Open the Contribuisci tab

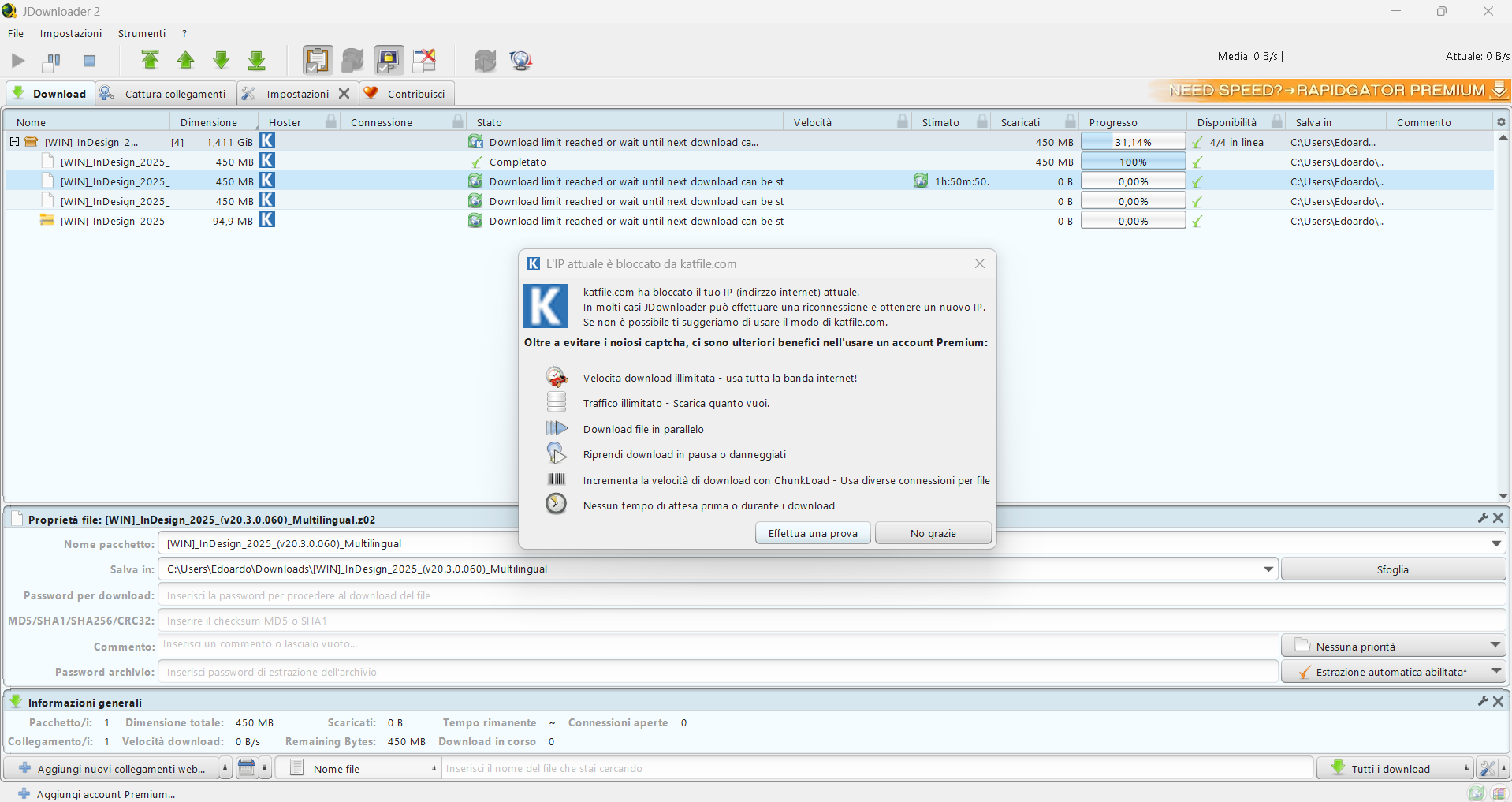click(x=407, y=93)
